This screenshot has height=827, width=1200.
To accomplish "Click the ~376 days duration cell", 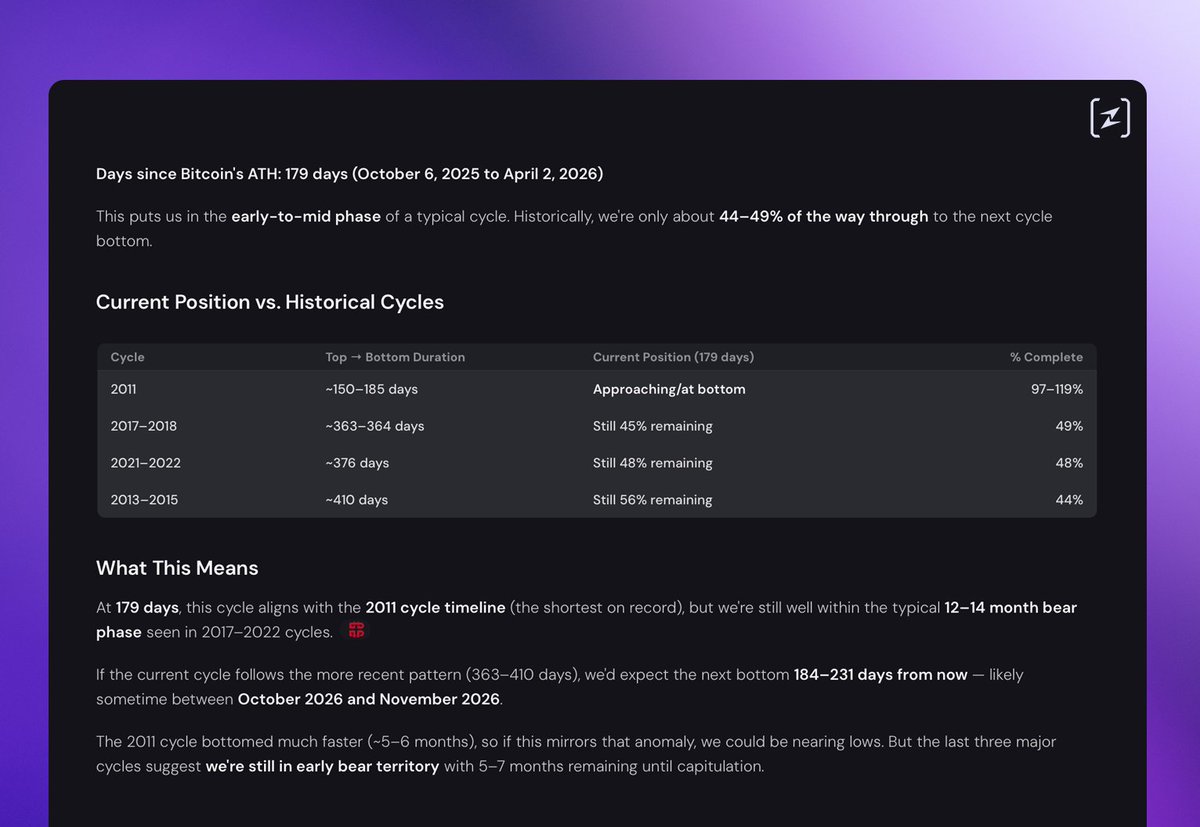I will 357,463.
